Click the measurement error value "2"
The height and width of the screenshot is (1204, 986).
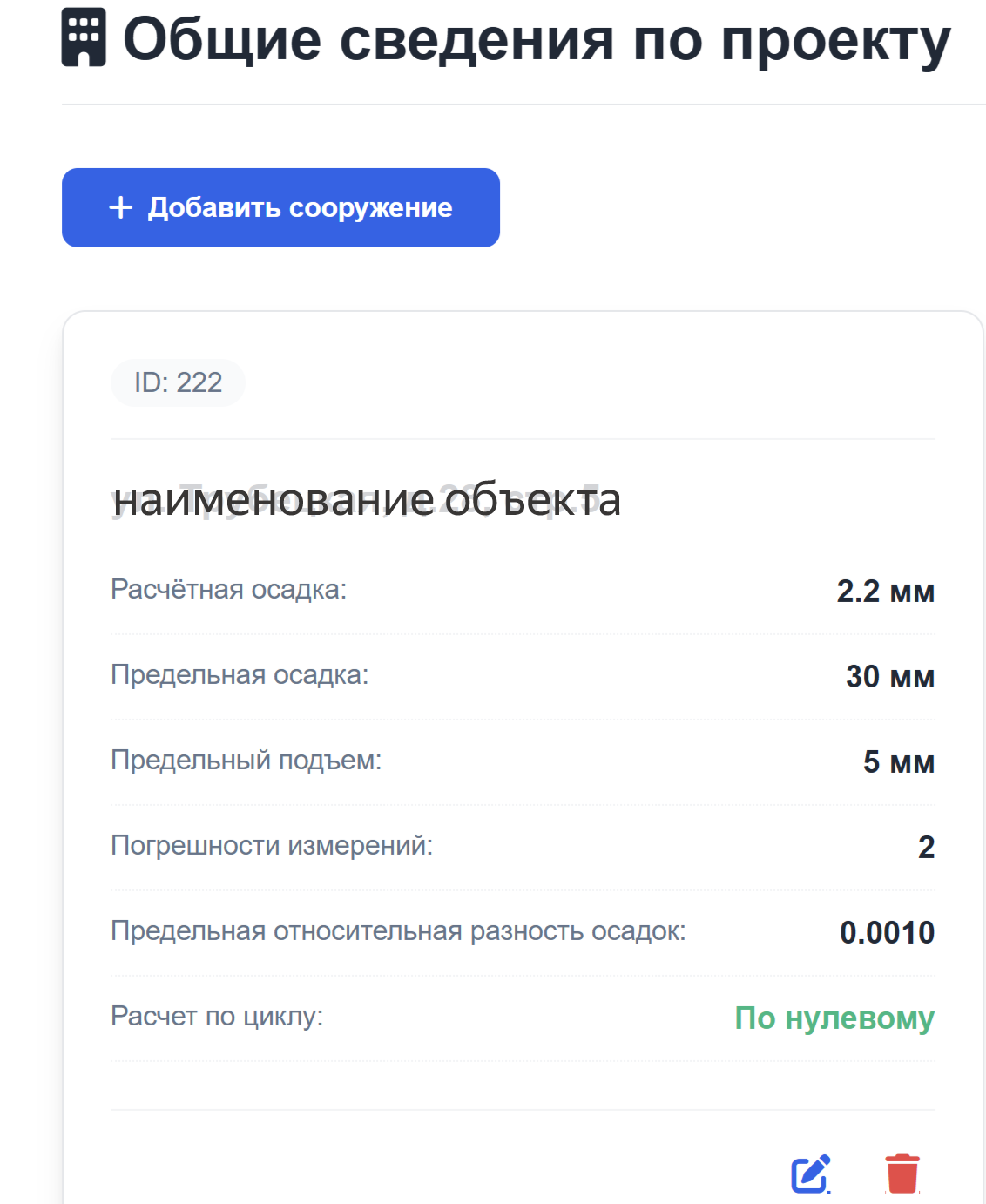[x=926, y=848]
